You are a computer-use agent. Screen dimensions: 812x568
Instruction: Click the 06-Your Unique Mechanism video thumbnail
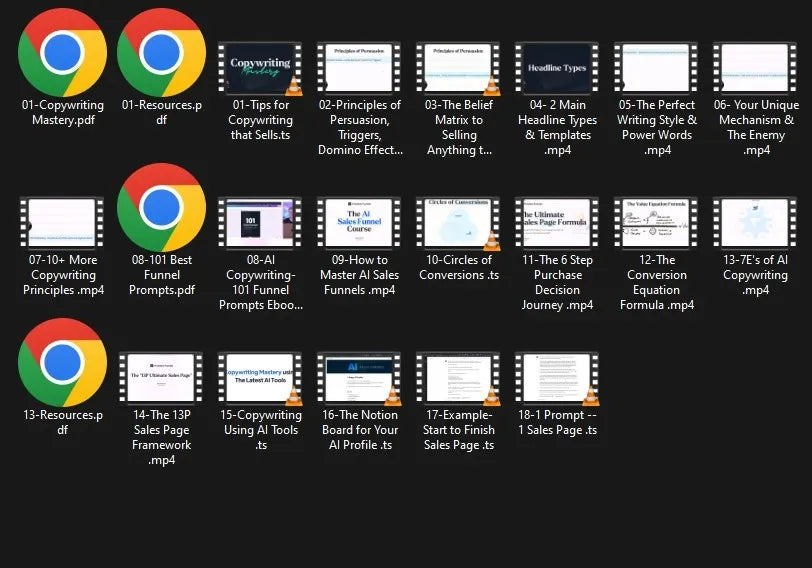click(x=755, y=68)
